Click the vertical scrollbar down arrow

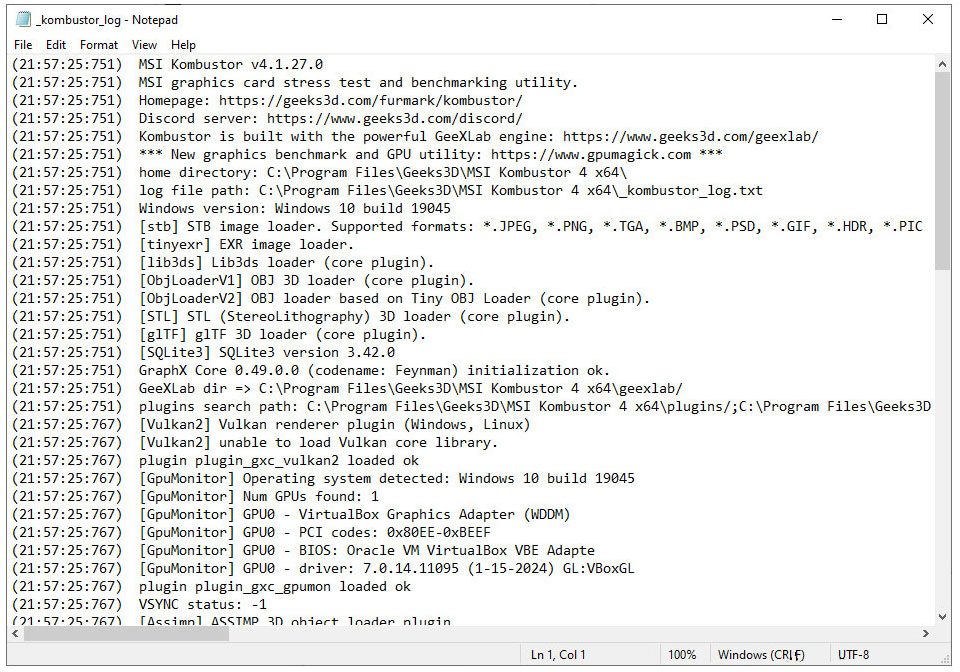click(x=942, y=617)
